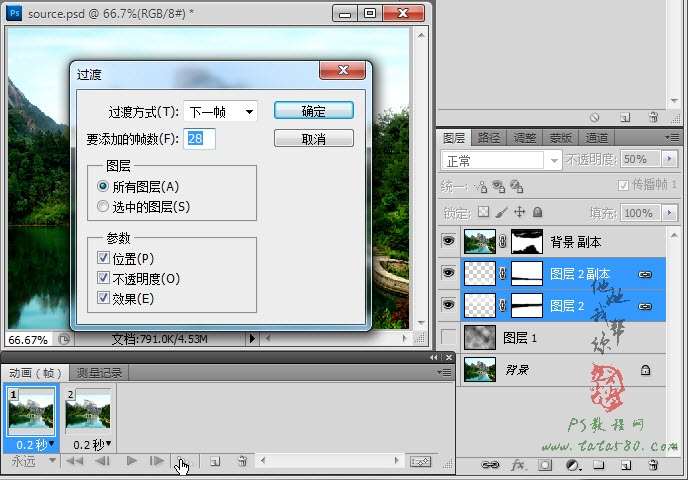This screenshot has height=480, width=688.
Task: Create new layer icon in Layers panel footer
Action: (x=626, y=465)
